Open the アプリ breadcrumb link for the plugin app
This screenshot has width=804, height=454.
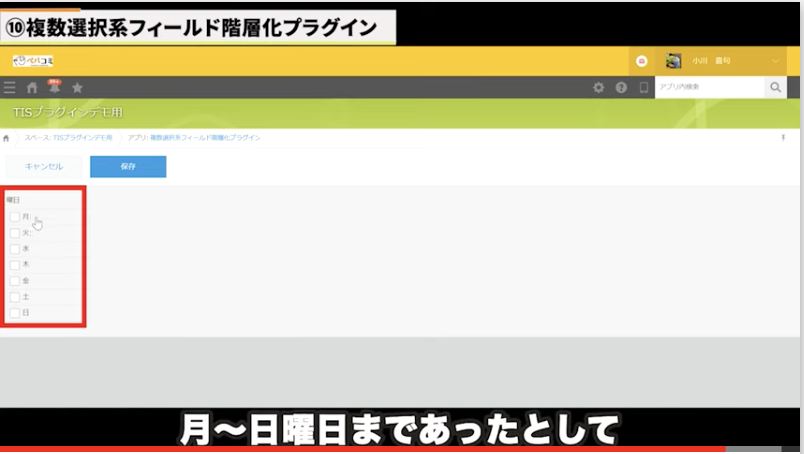[x=194, y=138]
